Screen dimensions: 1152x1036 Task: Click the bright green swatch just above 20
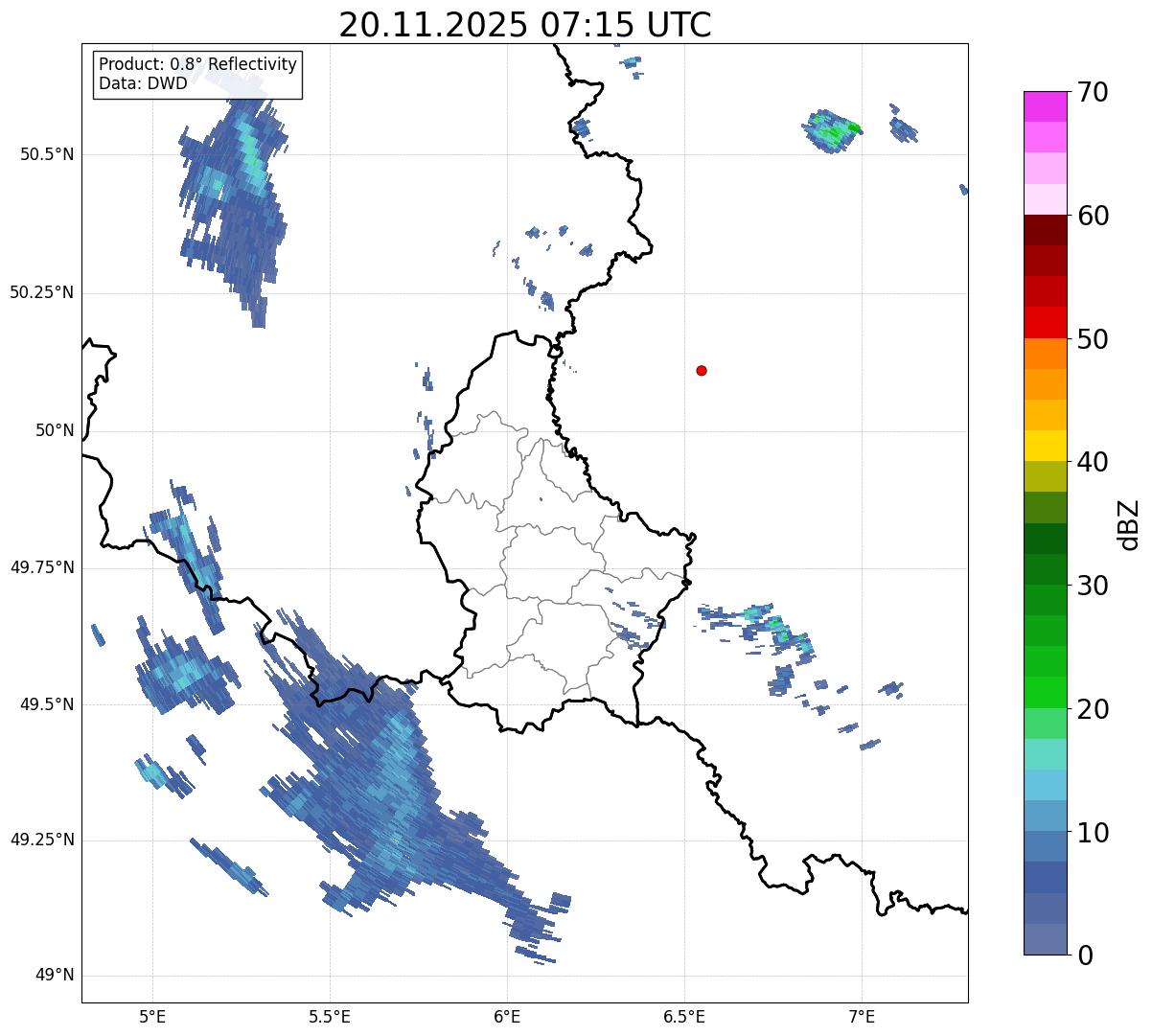tap(1045, 692)
